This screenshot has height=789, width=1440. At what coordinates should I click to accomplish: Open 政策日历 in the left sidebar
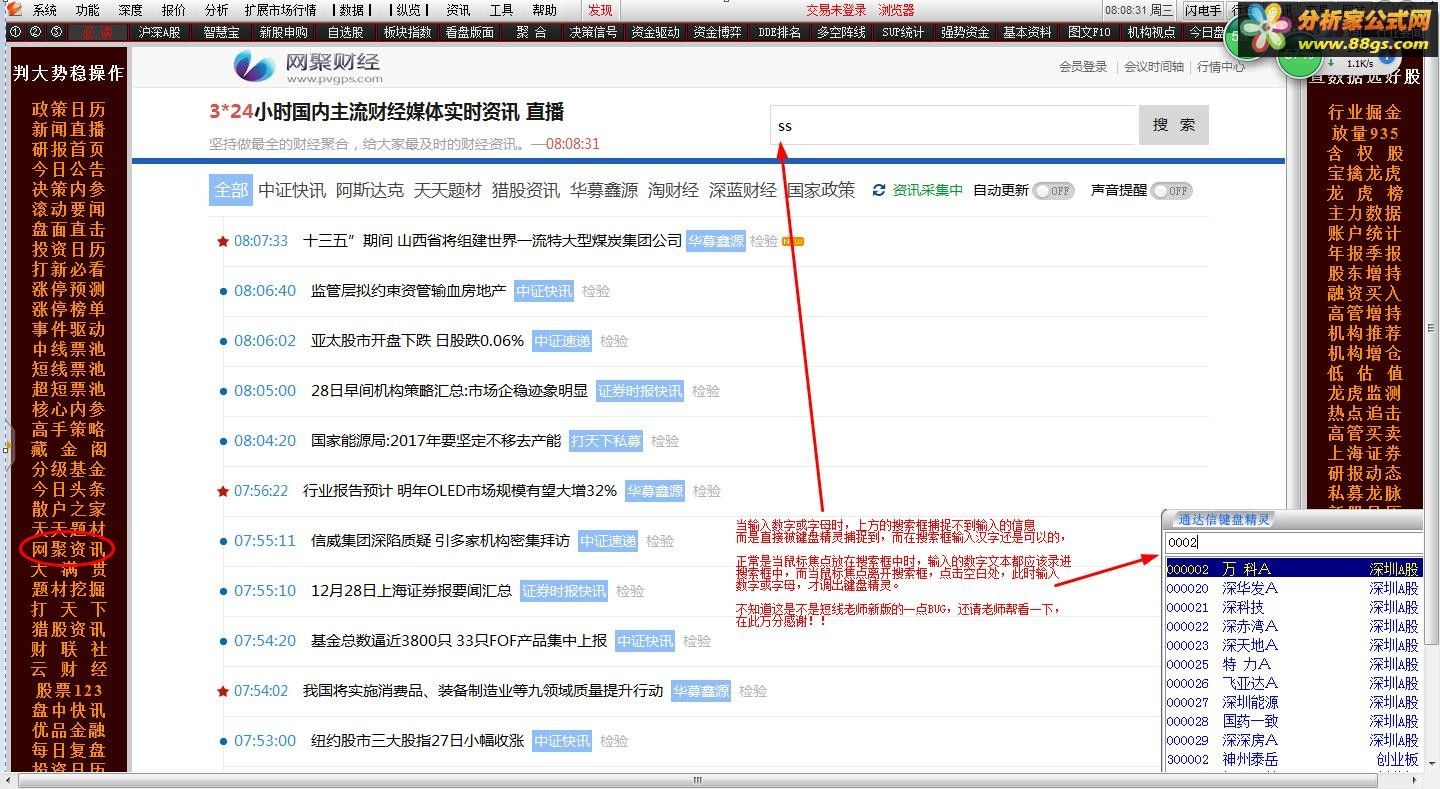(x=68, y=109)
